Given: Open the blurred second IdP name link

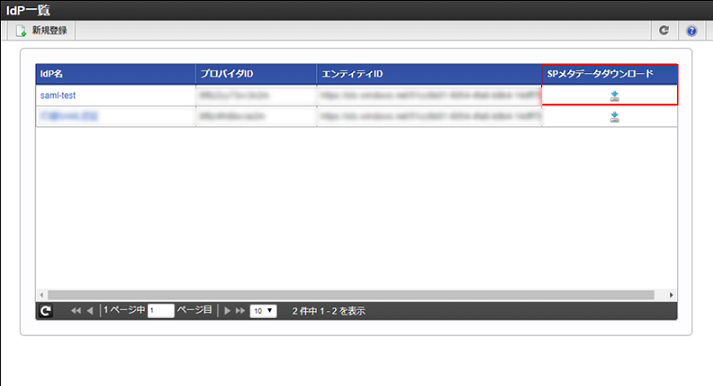Looking at the screenshot, I should [68, 116].
